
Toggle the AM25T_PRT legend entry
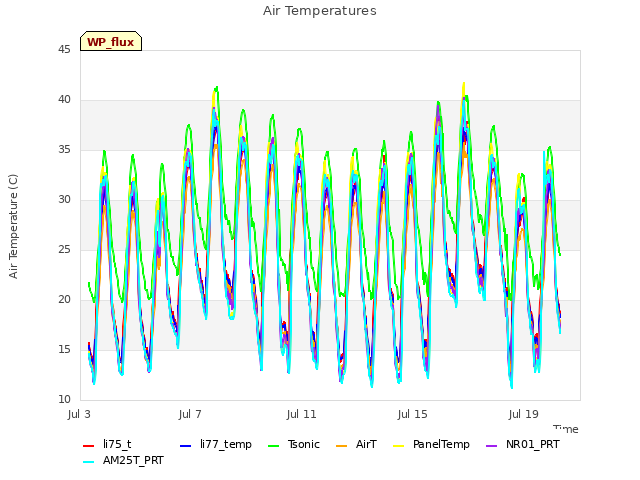[x=123, y=461]
